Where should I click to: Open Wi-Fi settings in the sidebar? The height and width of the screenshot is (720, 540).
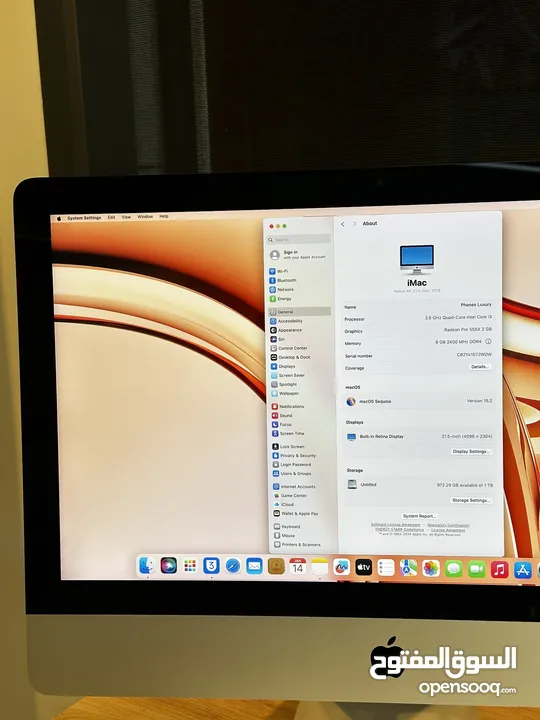[279, 271]
